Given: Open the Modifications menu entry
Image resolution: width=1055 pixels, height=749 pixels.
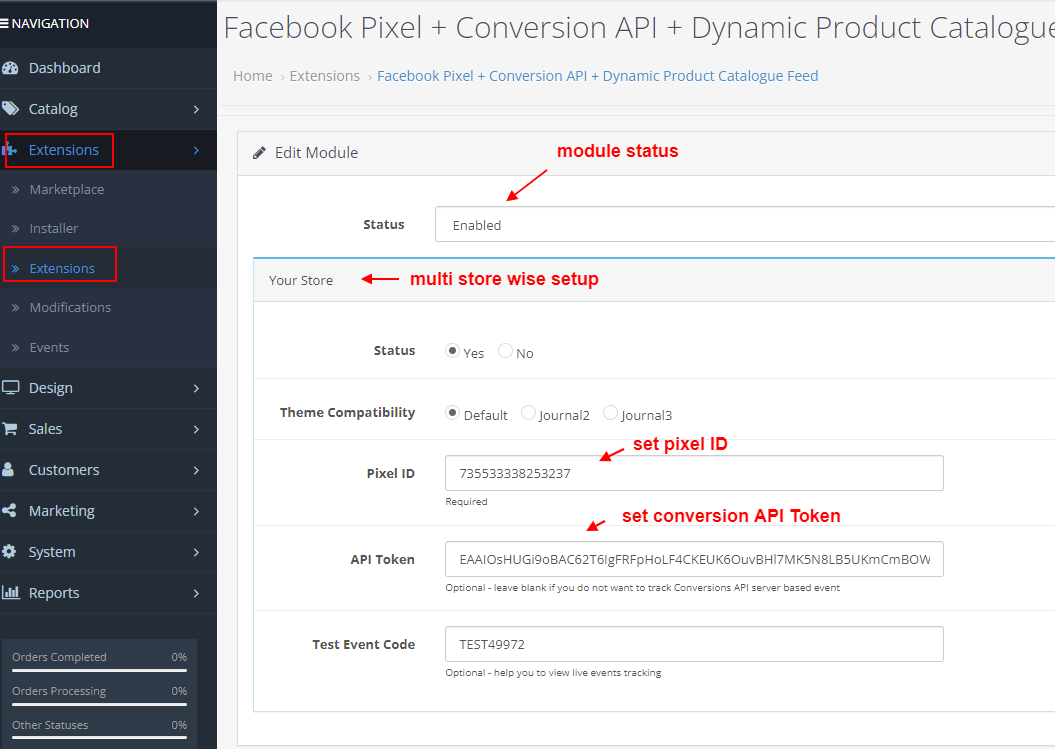Looking at the screenshot, I should point(73,307).
